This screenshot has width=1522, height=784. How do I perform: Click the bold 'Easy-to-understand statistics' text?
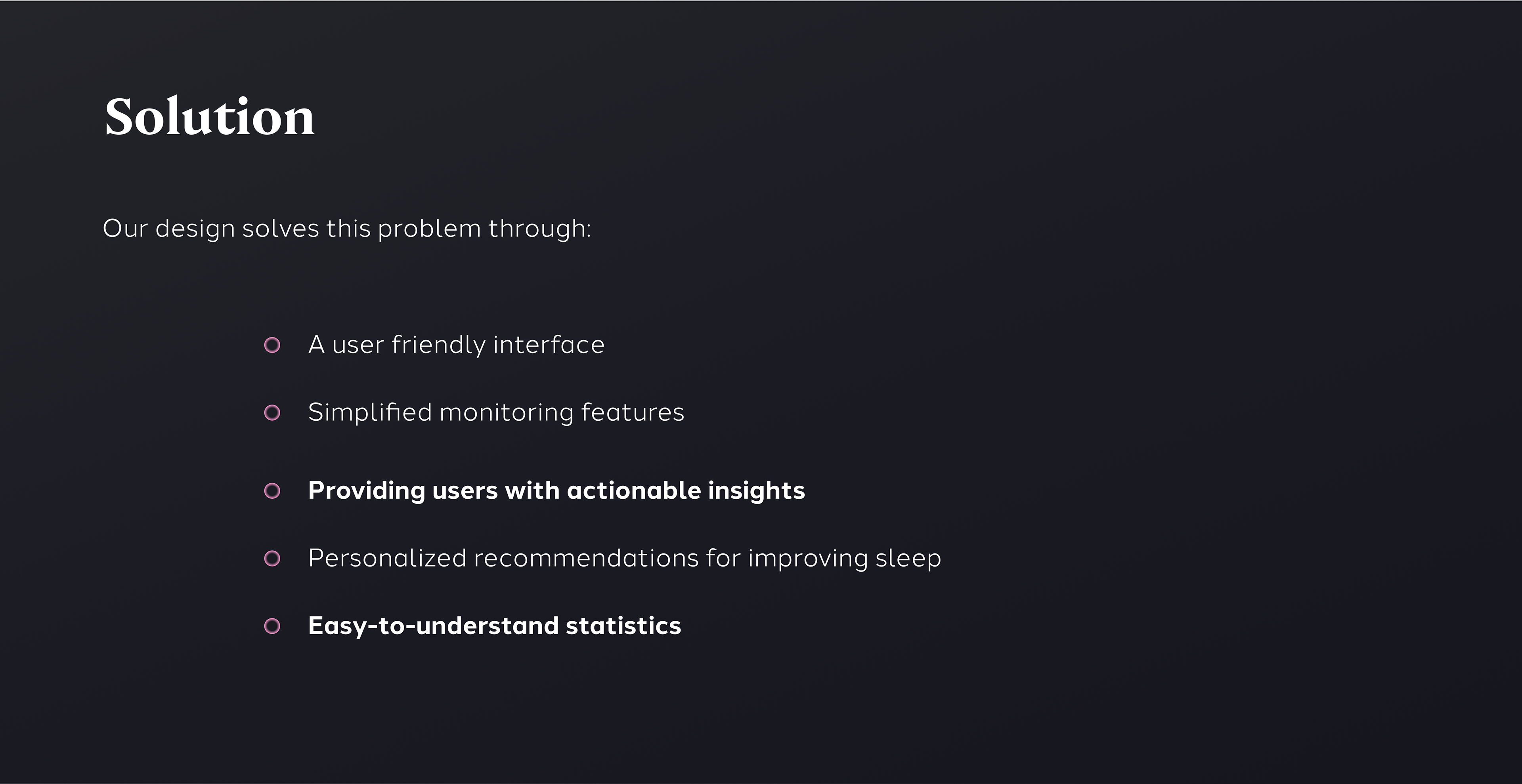coord(495,626)
